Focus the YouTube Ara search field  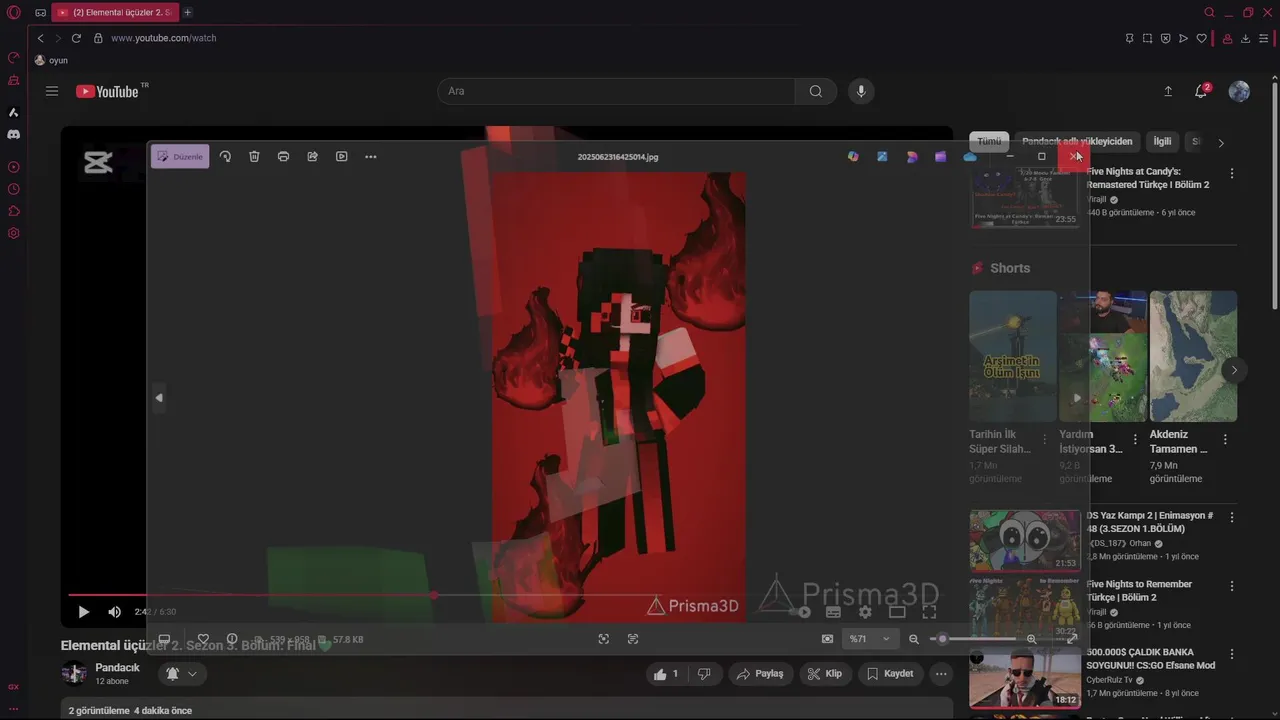coord(616,91)
